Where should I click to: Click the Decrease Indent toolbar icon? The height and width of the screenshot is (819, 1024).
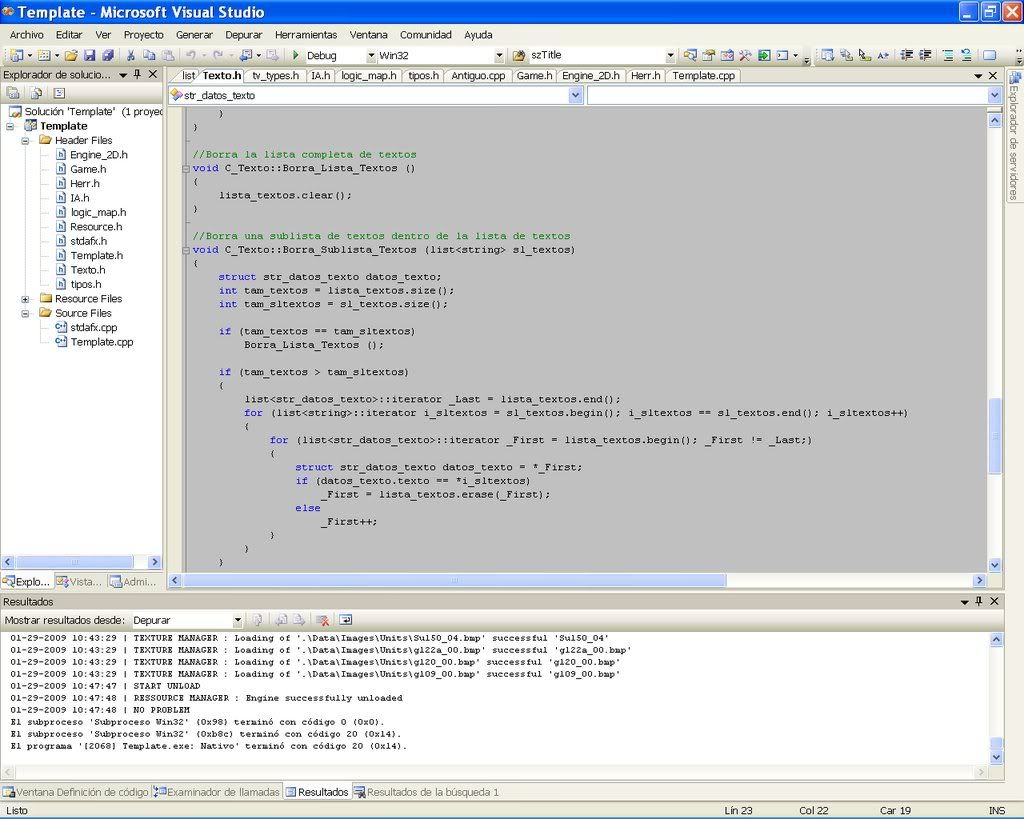click(906, 56)
